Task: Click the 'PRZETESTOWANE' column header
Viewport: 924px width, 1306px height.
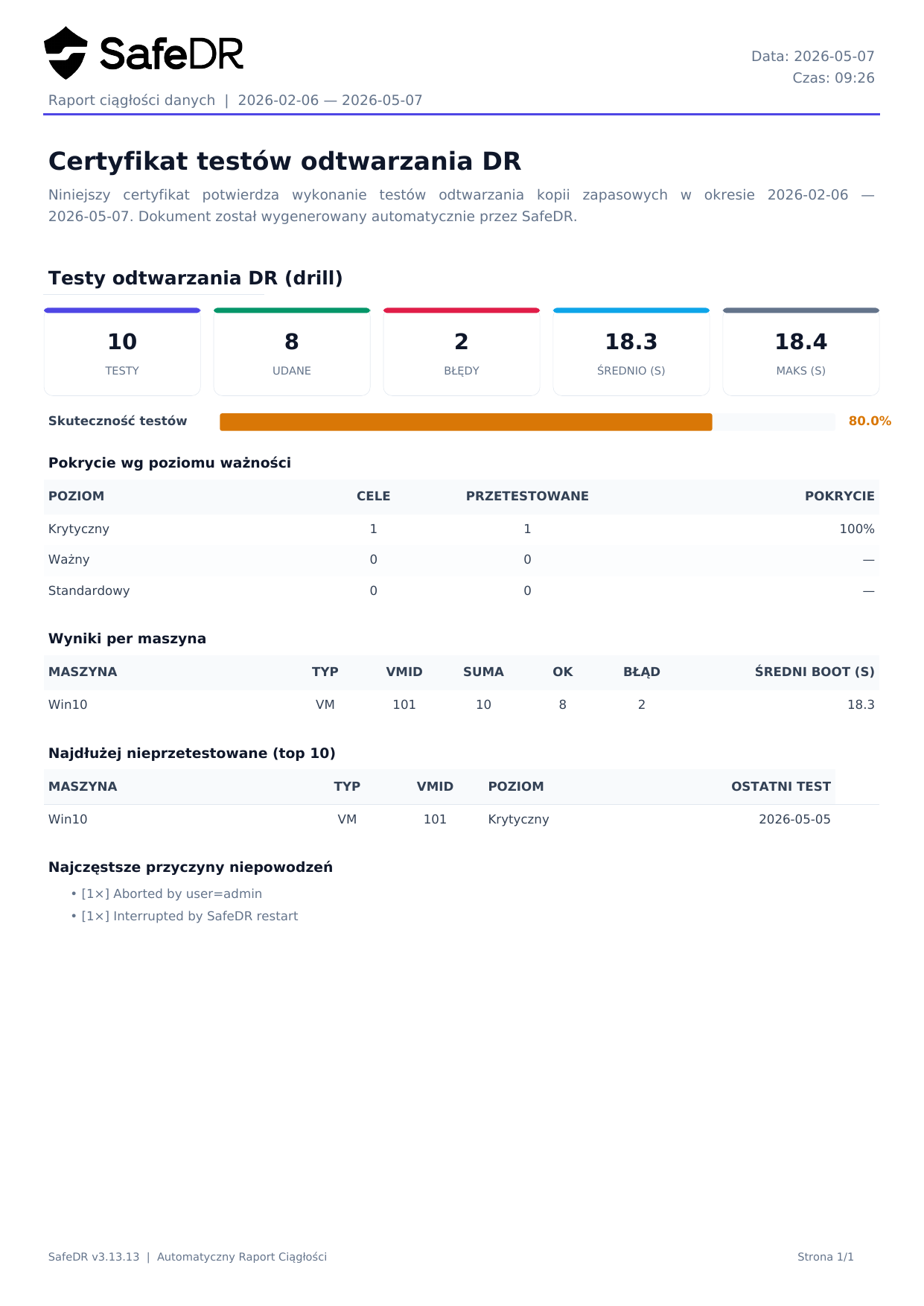Action: (527, 497)
